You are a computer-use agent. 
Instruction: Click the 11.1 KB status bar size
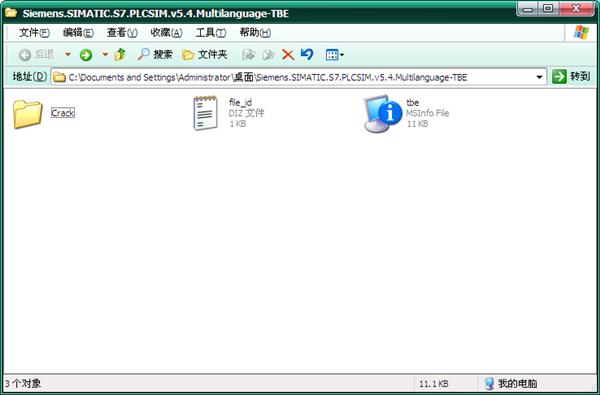point(434,384)
